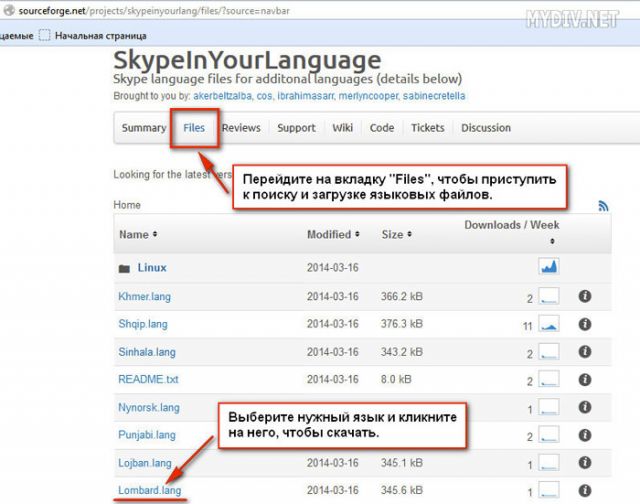Open the RSS feed icon
The height and width of the screenshot is (504, 640).
pyautogui.click(x=603, y=206)
